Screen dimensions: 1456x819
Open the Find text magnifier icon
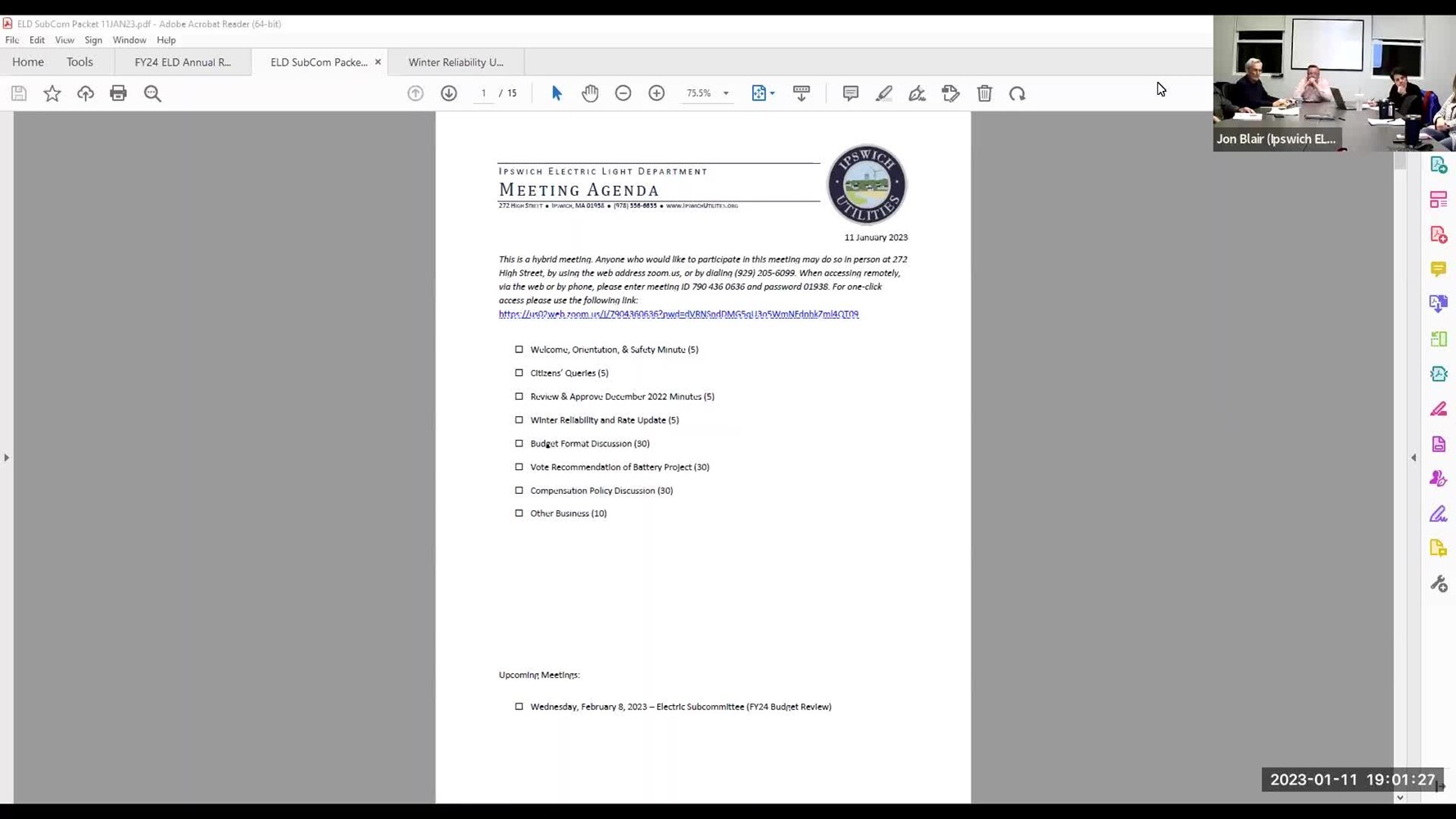(x=152, y=93)
